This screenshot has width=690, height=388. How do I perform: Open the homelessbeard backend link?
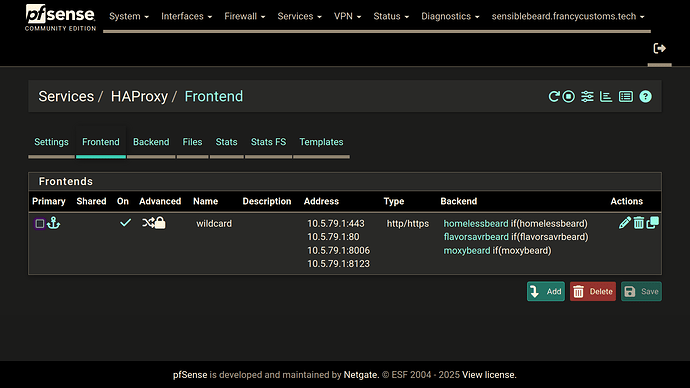click(x=476, y=223)
